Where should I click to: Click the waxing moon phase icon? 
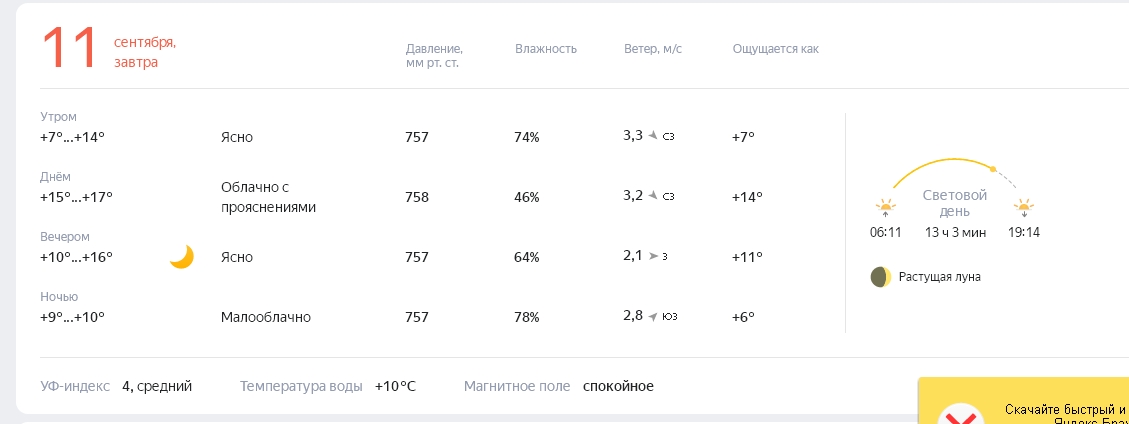pyautogui.click(x=881, y=276)
